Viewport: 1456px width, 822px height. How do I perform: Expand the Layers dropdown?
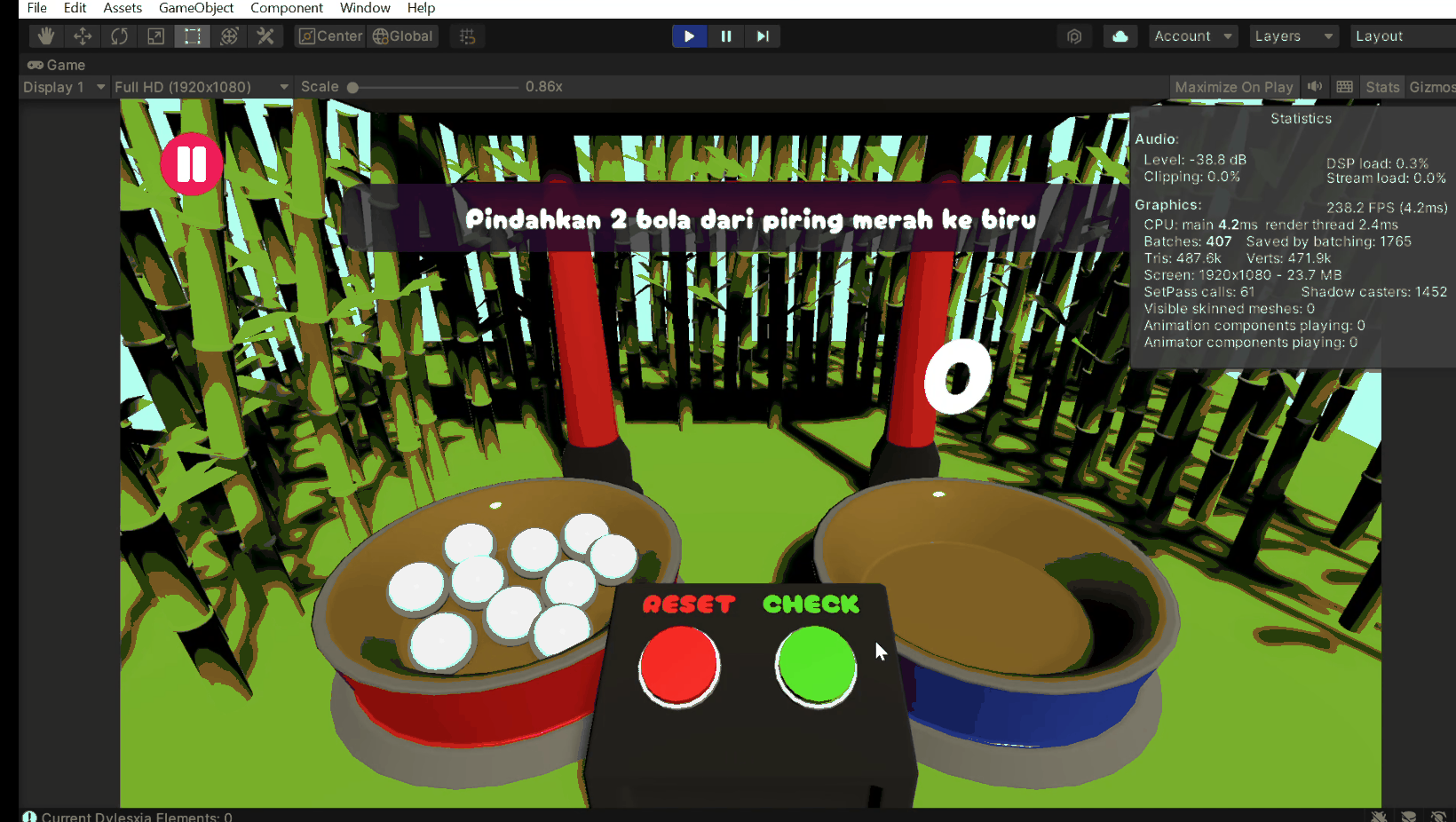pos(1293,36)
